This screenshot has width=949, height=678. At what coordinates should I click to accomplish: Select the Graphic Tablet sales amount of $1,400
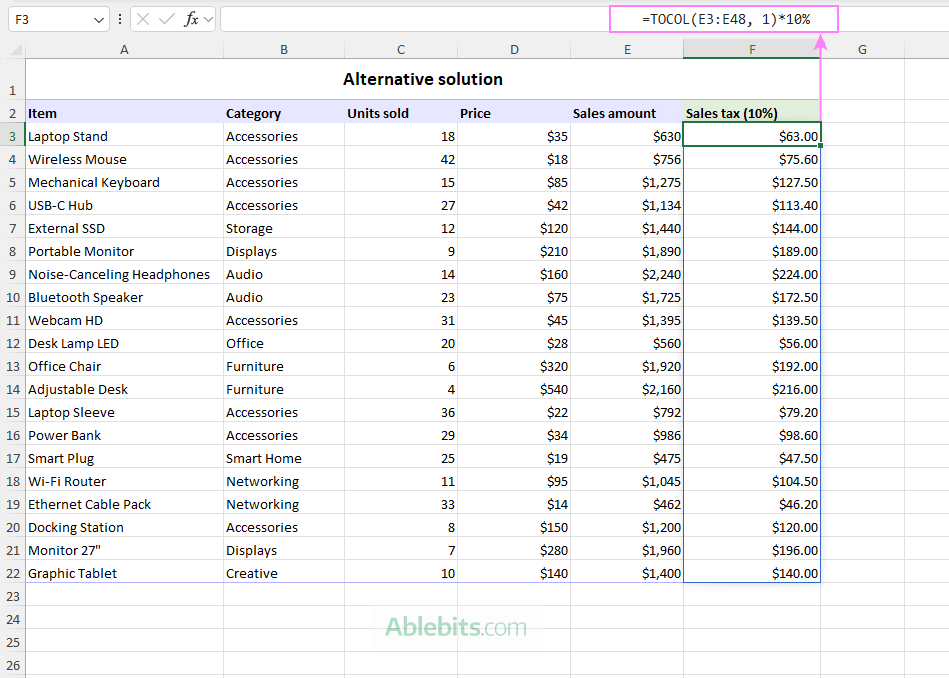coord(628,573)
